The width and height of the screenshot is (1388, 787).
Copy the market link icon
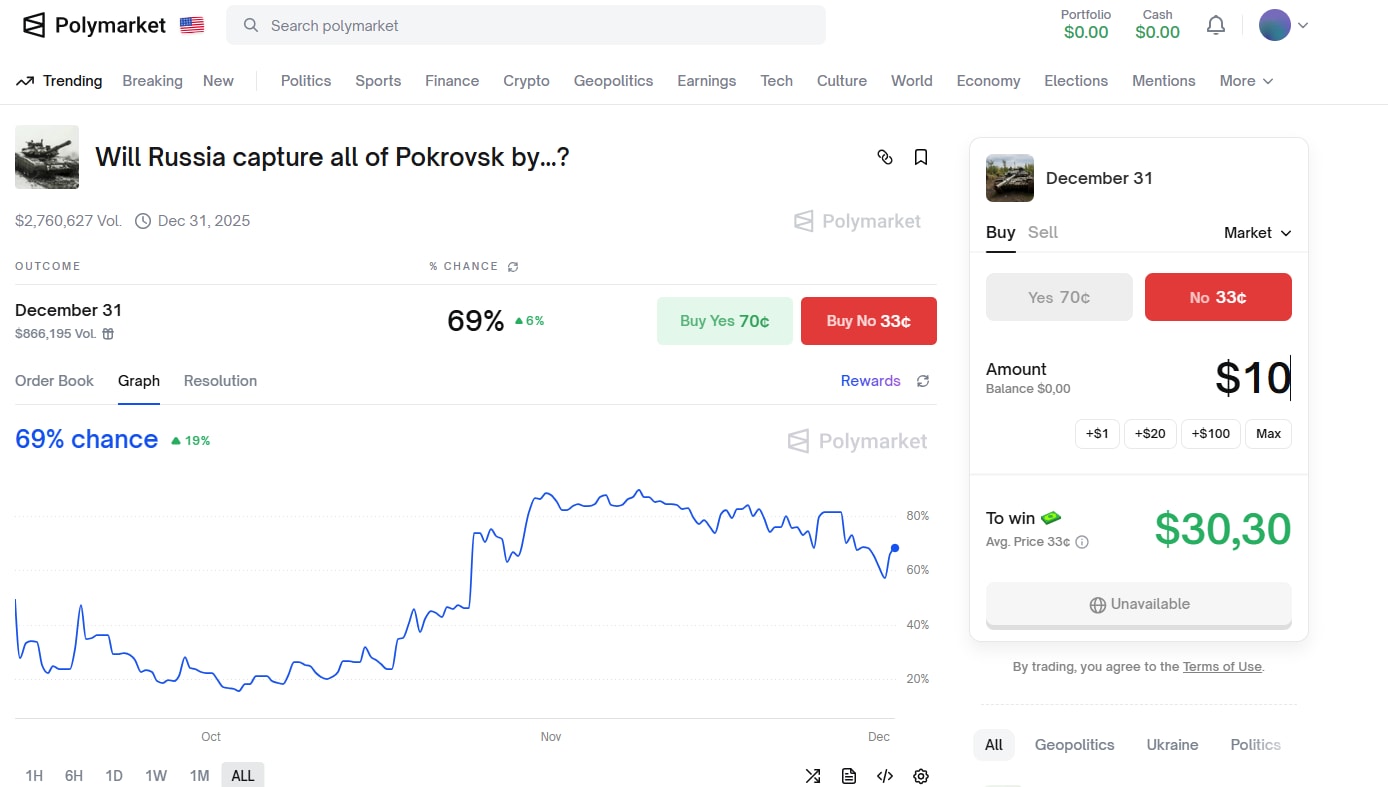pos(884,157)
